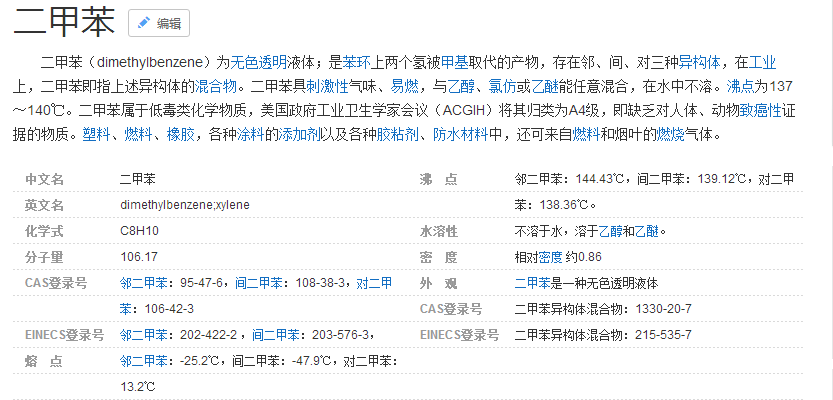Open the 橡胶 link
The width and height of the screenshot is (833, 400).
[181, 134]
